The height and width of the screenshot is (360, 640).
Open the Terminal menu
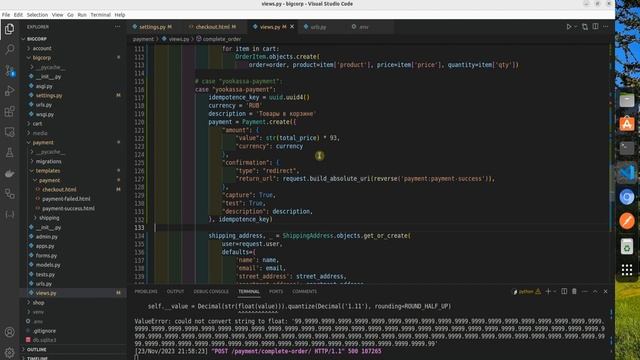100,15
